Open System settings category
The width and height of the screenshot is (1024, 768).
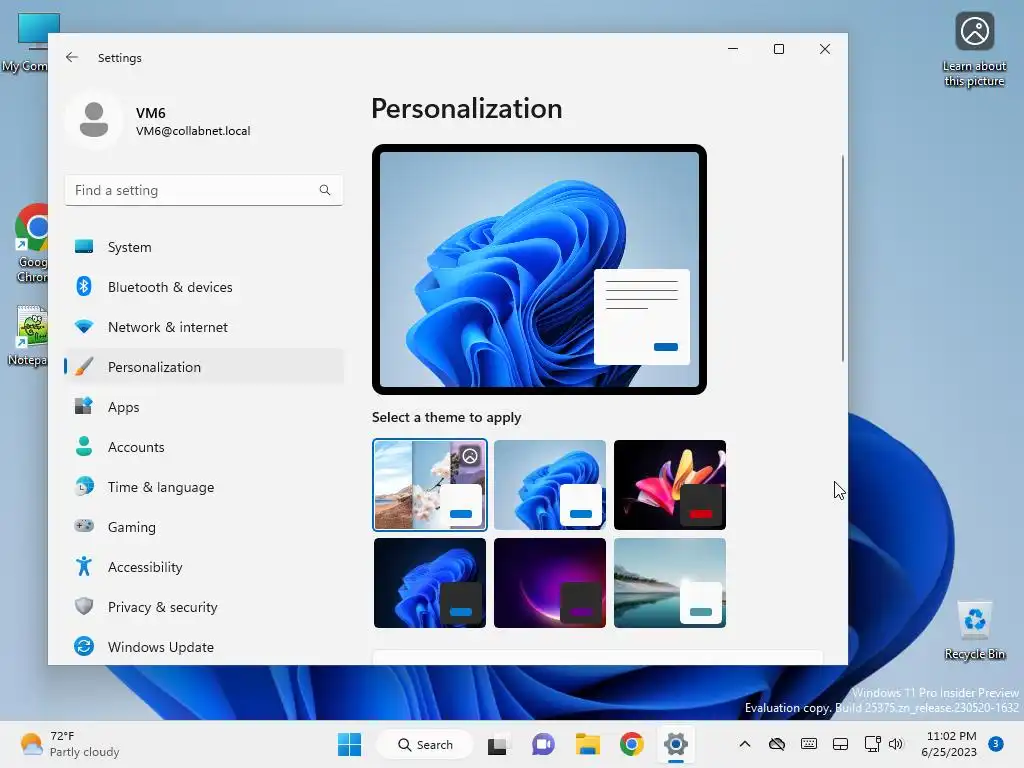coord(204,247)
